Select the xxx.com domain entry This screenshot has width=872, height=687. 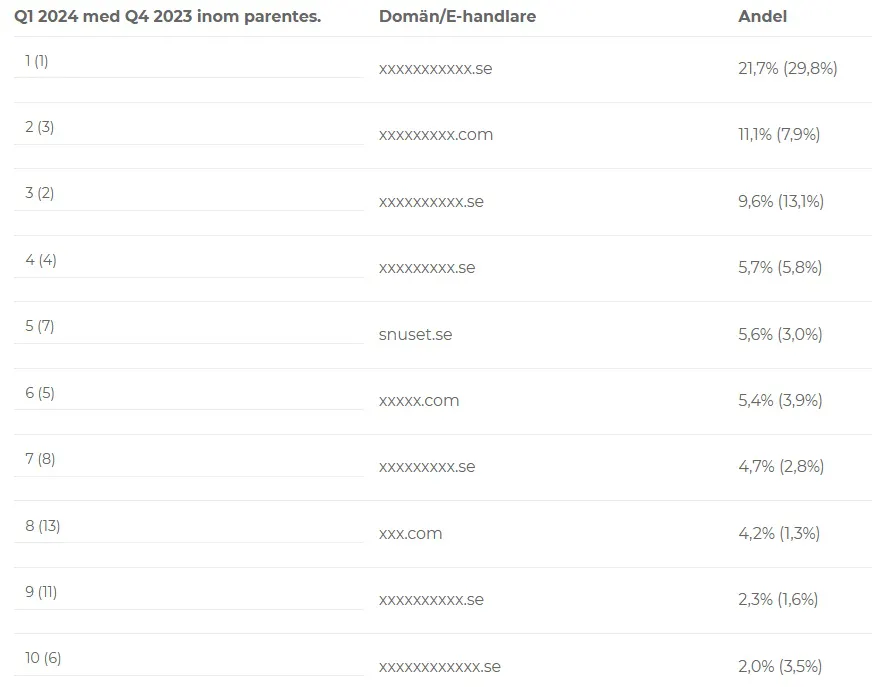410,533
